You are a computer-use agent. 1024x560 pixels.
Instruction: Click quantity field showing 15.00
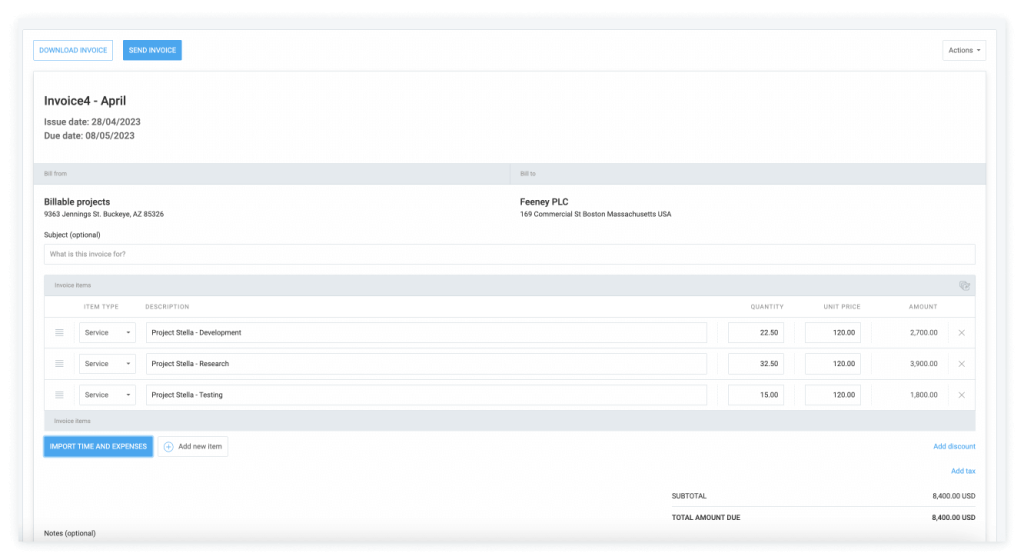[756, 395]
